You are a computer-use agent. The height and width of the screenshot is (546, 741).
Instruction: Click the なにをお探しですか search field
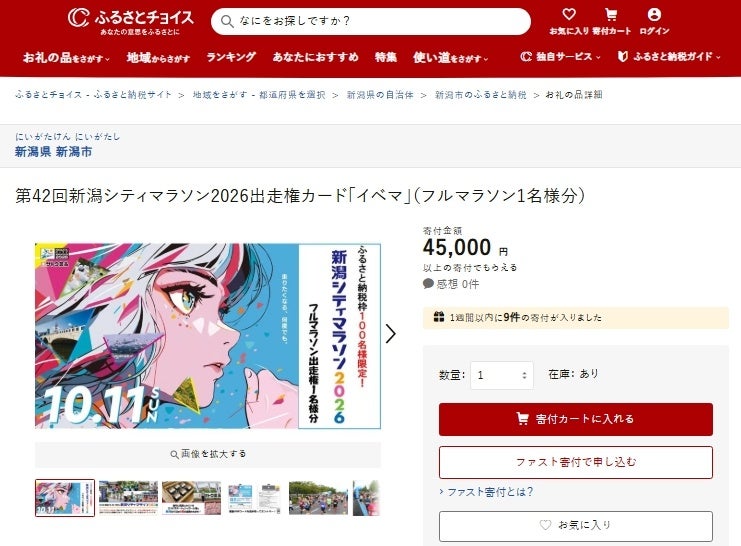pos(370,21)
